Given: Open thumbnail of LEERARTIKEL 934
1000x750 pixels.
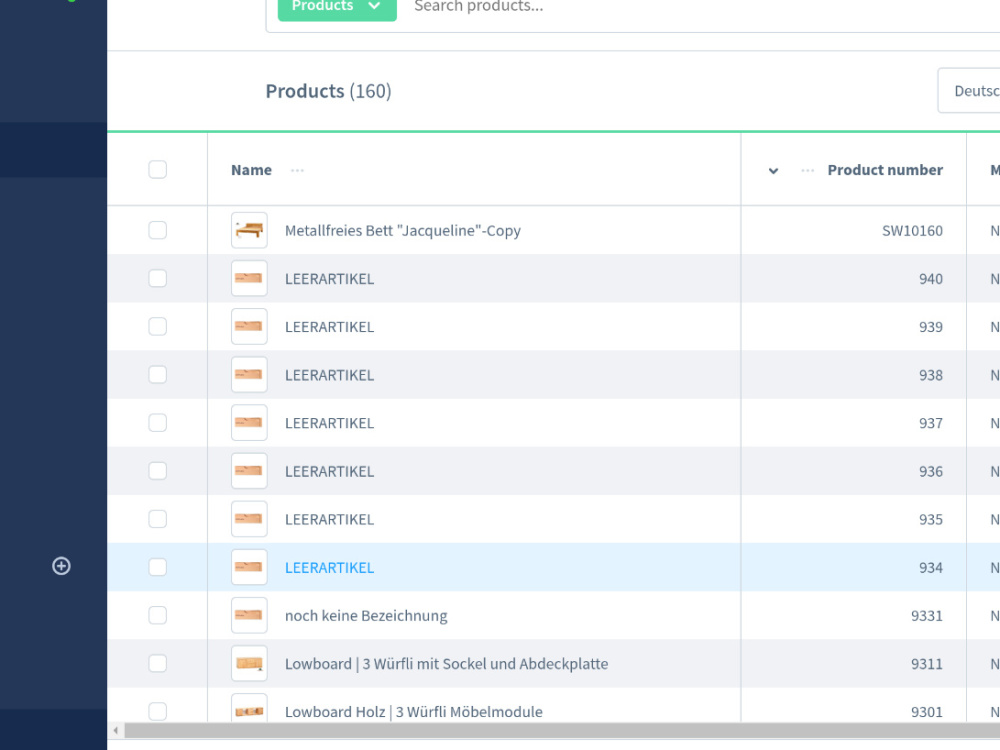Looking at the screenshot, I should pos(249,568).
